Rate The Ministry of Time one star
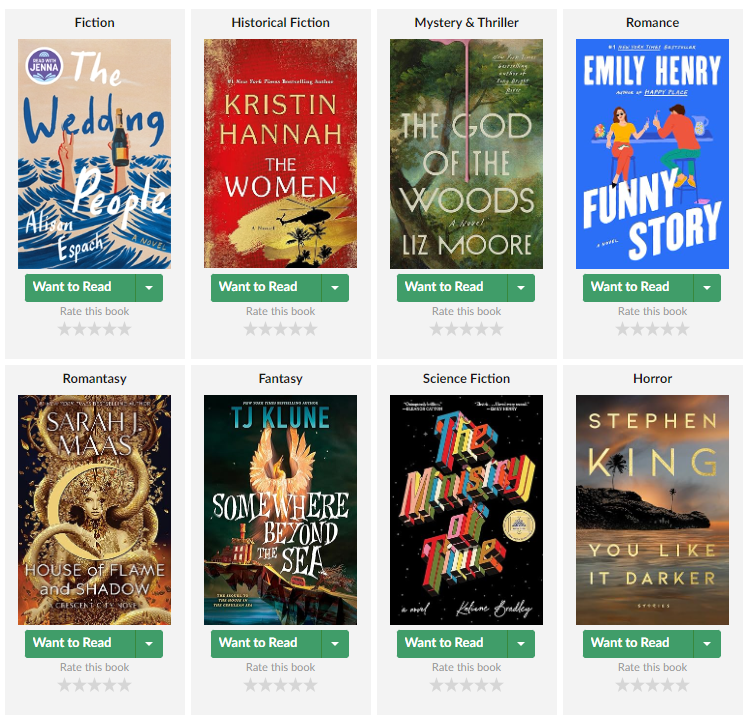751x718 pixels. [436, 685]
